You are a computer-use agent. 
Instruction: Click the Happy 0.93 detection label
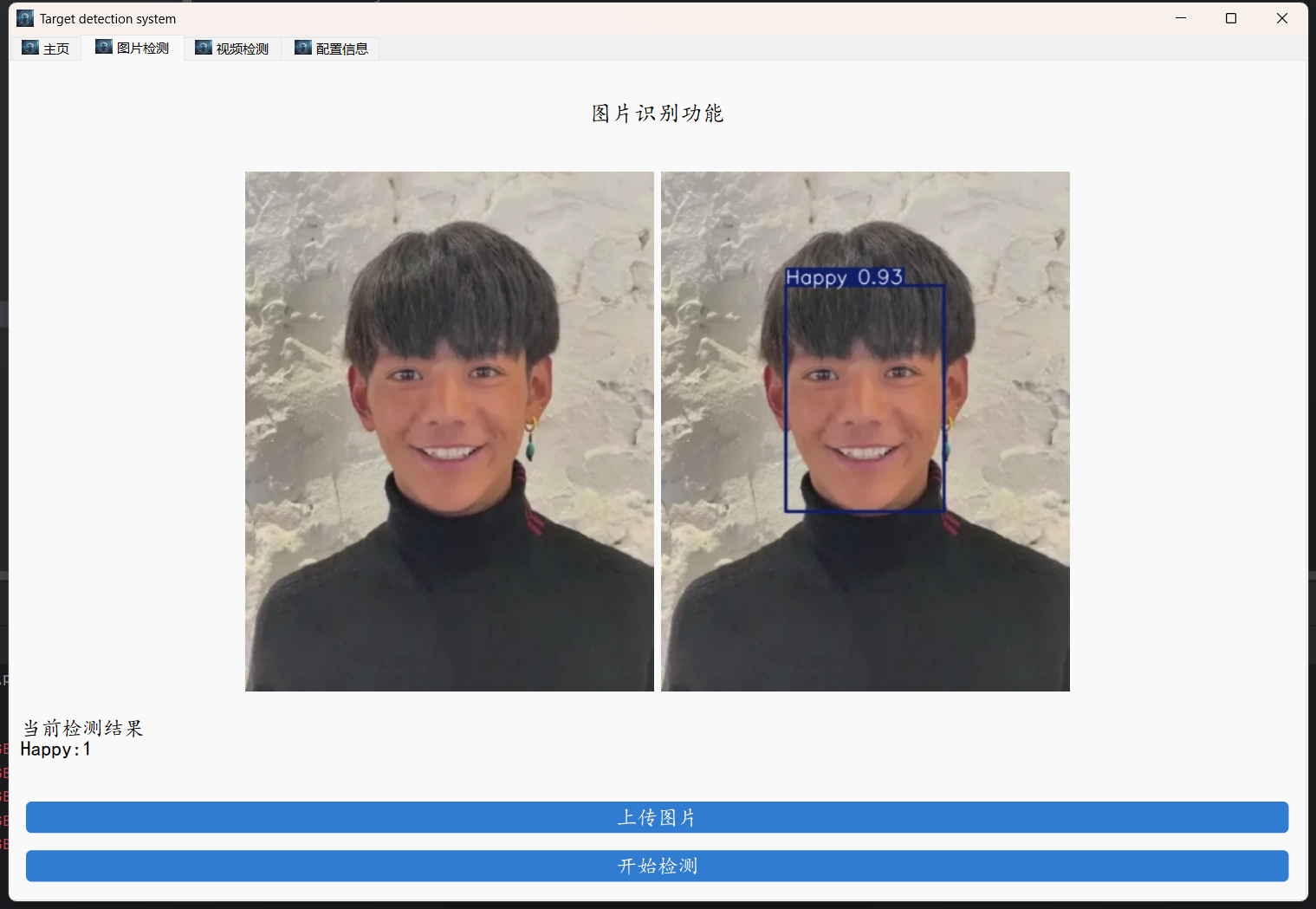click(844, 277)
